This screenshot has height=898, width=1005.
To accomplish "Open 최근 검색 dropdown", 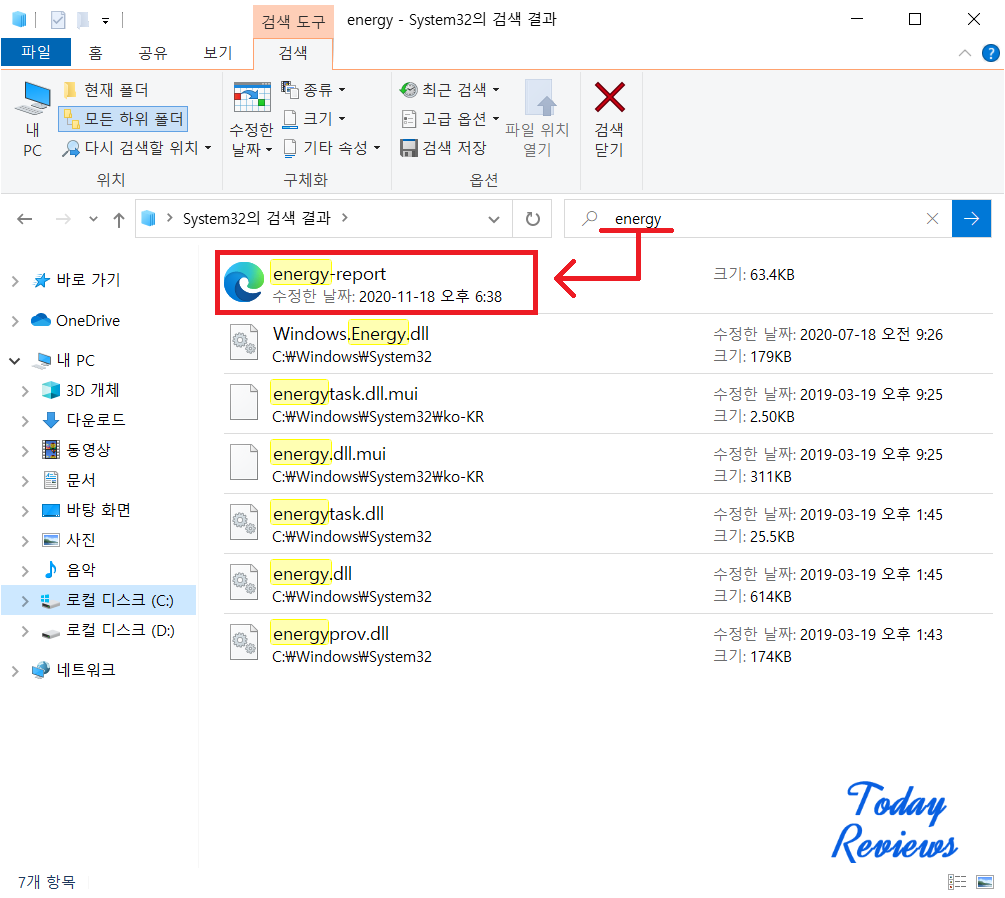I will pos(449,90).
